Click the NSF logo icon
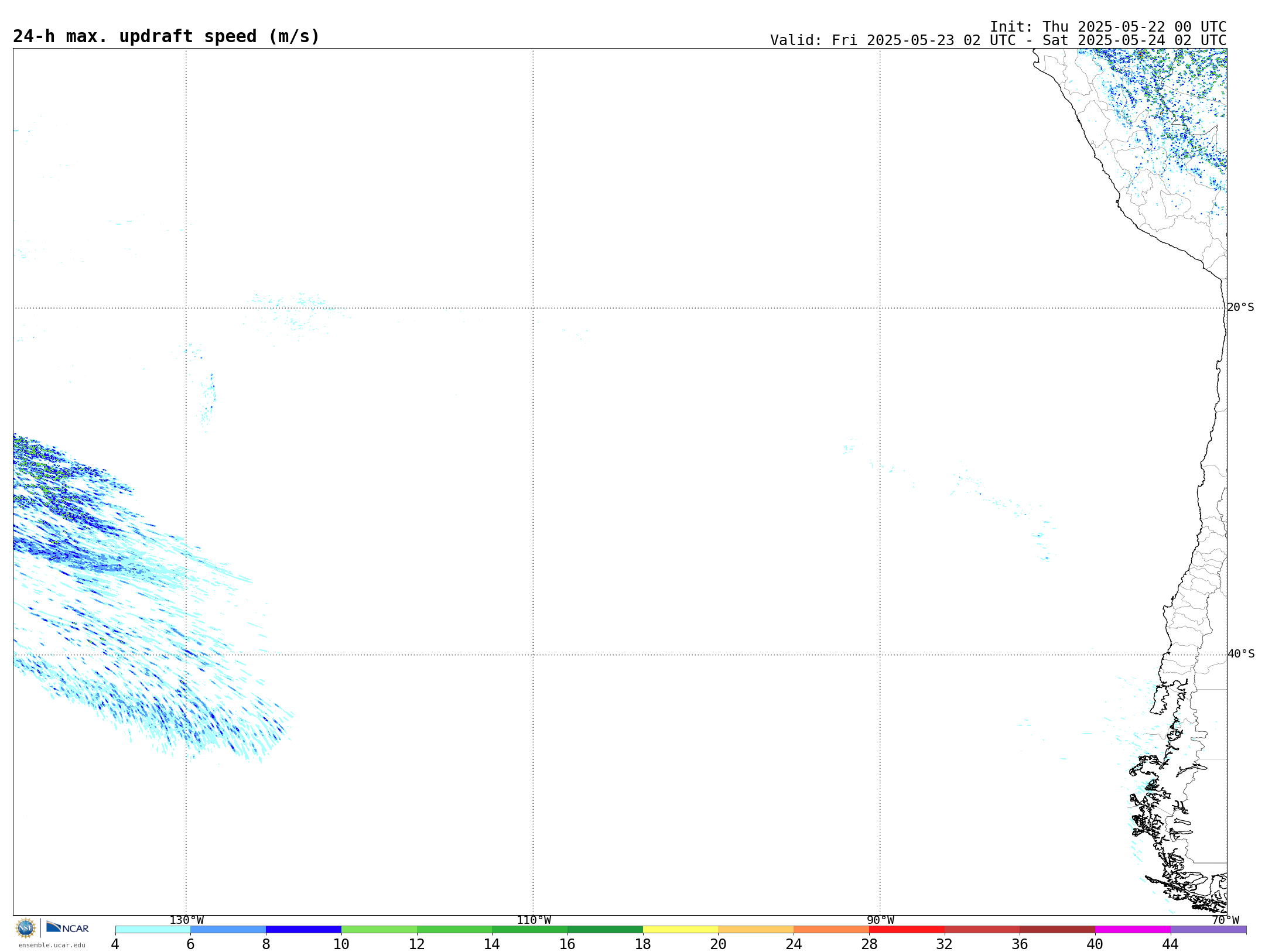1265x952 pixels. [x=26, y=928]
